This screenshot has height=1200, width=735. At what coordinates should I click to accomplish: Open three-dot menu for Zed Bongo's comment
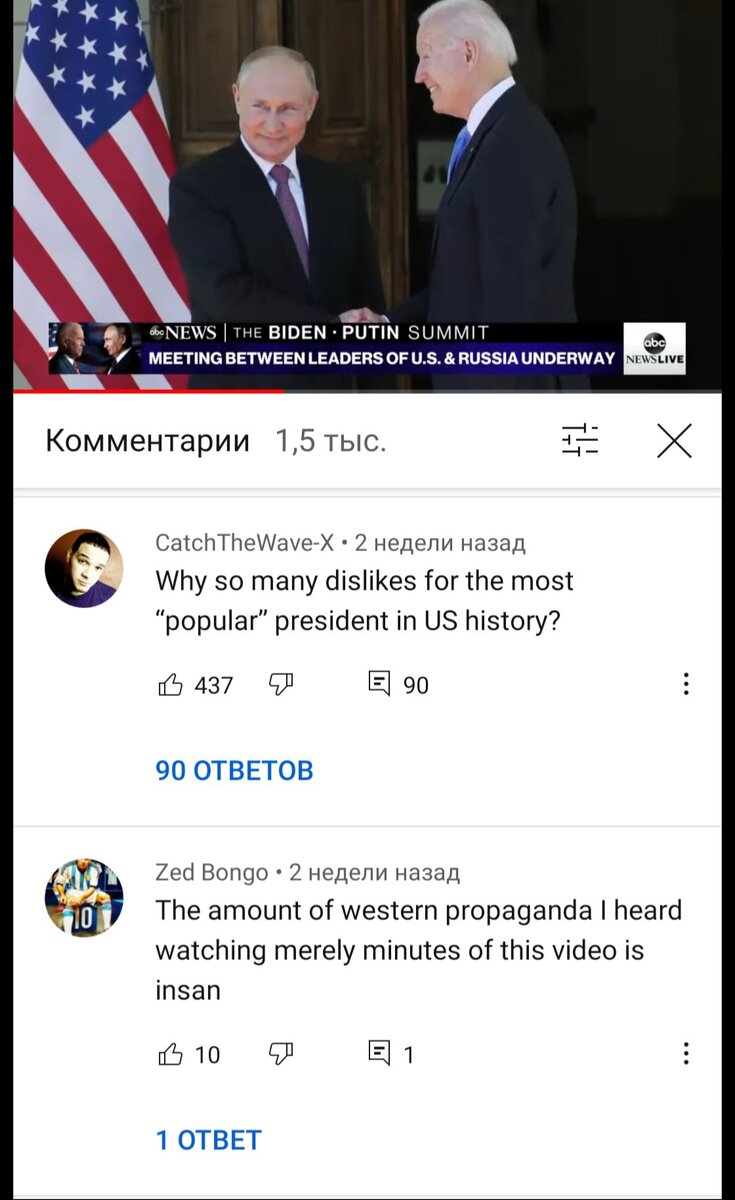(x=686, y=1054)
